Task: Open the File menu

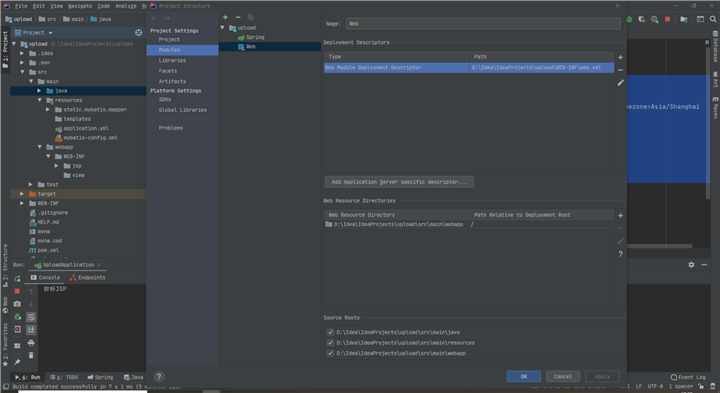Action: point(21,6)
